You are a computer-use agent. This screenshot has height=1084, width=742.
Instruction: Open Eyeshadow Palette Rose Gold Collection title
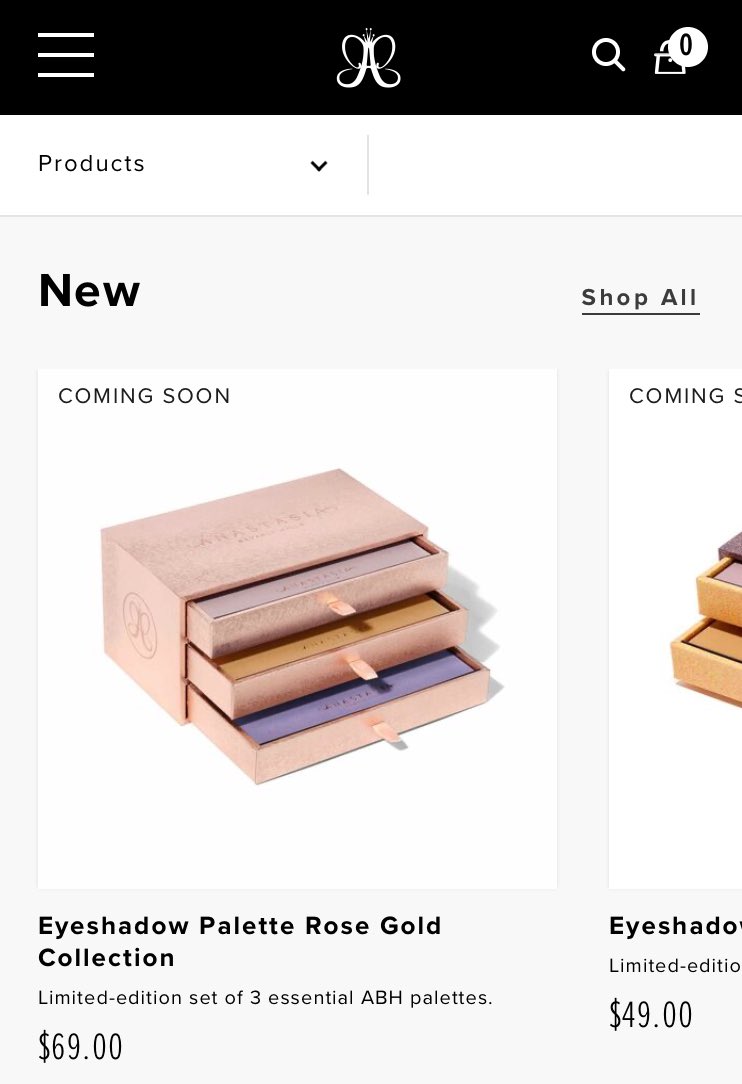pos(240,941)
